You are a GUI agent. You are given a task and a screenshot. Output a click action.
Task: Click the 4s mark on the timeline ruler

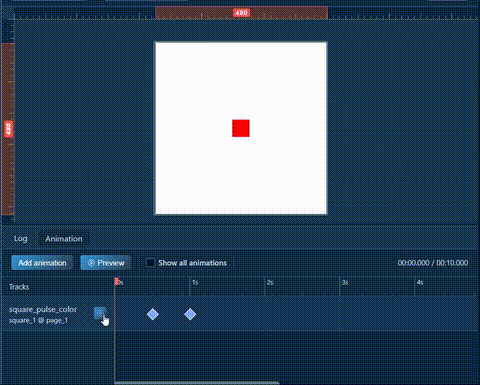pyautogui.click(x=420, y=282)
